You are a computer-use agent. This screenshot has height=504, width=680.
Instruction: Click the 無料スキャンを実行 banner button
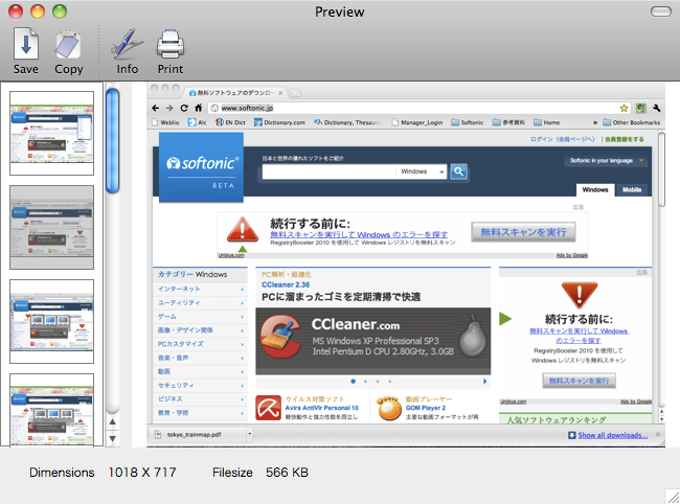pyautogui.click(x=523, y=232)
